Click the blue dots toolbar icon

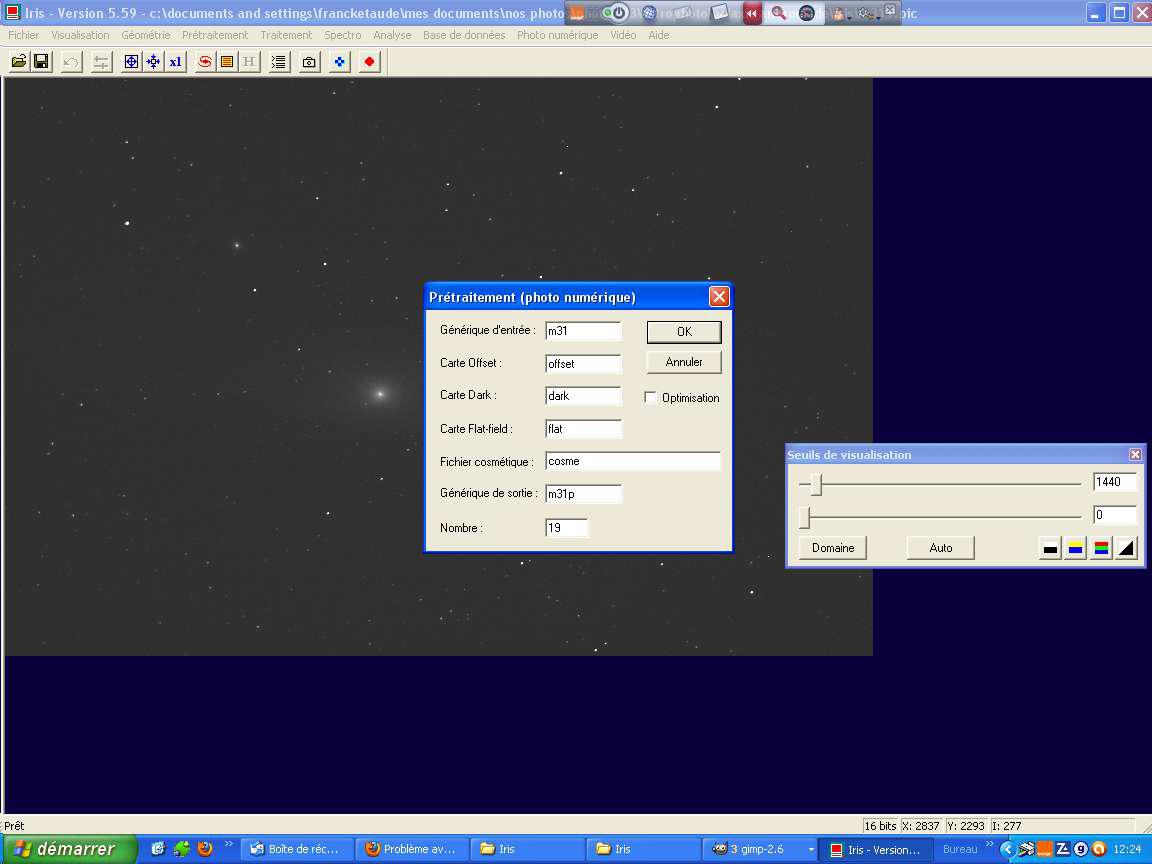339,62
